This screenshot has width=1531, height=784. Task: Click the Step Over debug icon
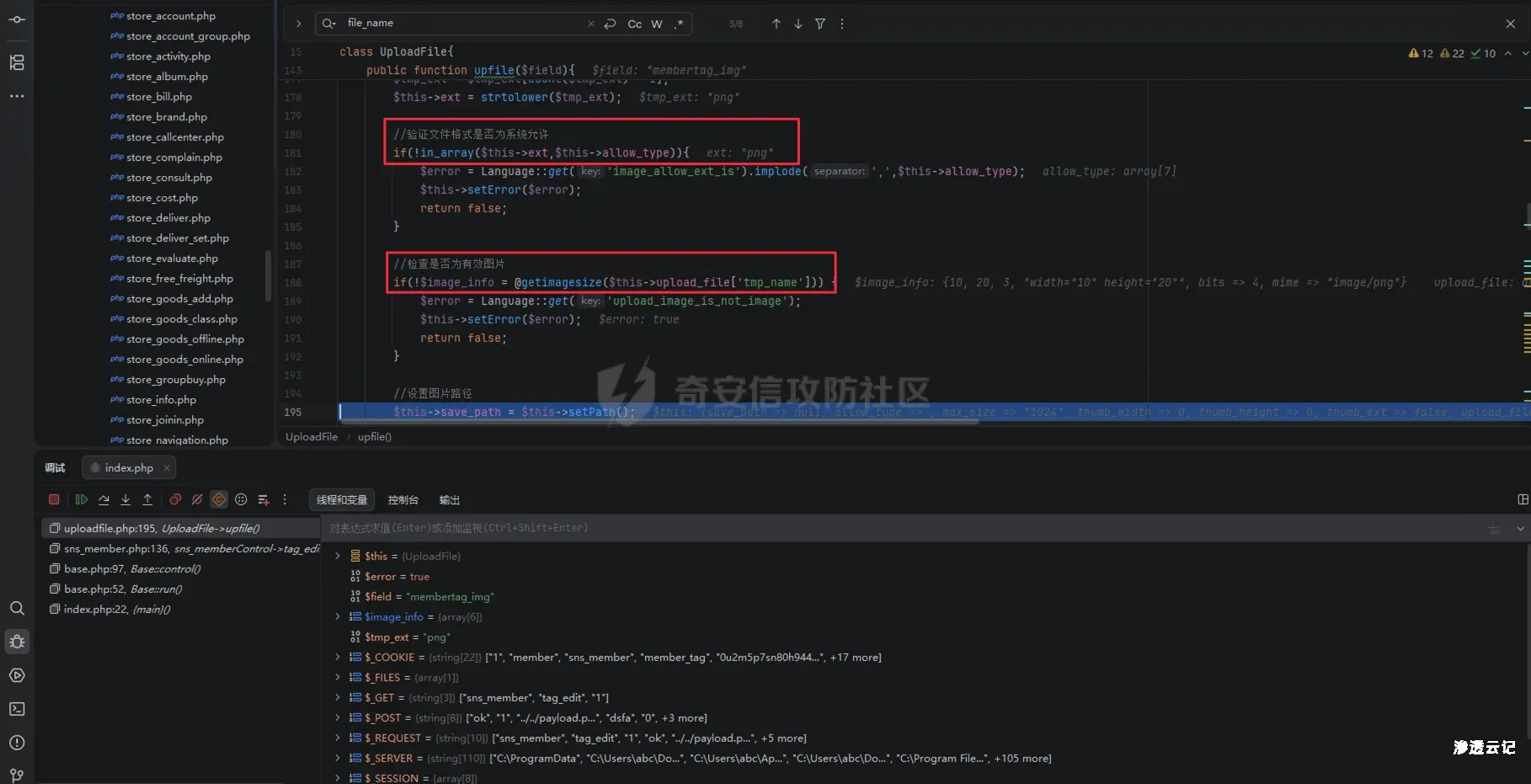tap(104, 499)
